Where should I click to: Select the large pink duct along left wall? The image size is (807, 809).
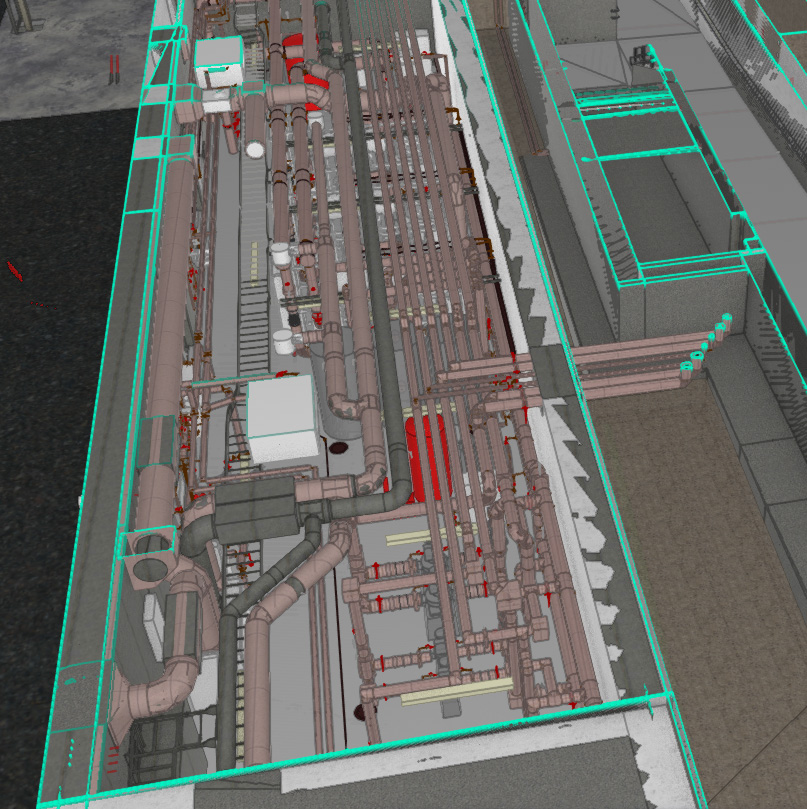coord(168,300)
